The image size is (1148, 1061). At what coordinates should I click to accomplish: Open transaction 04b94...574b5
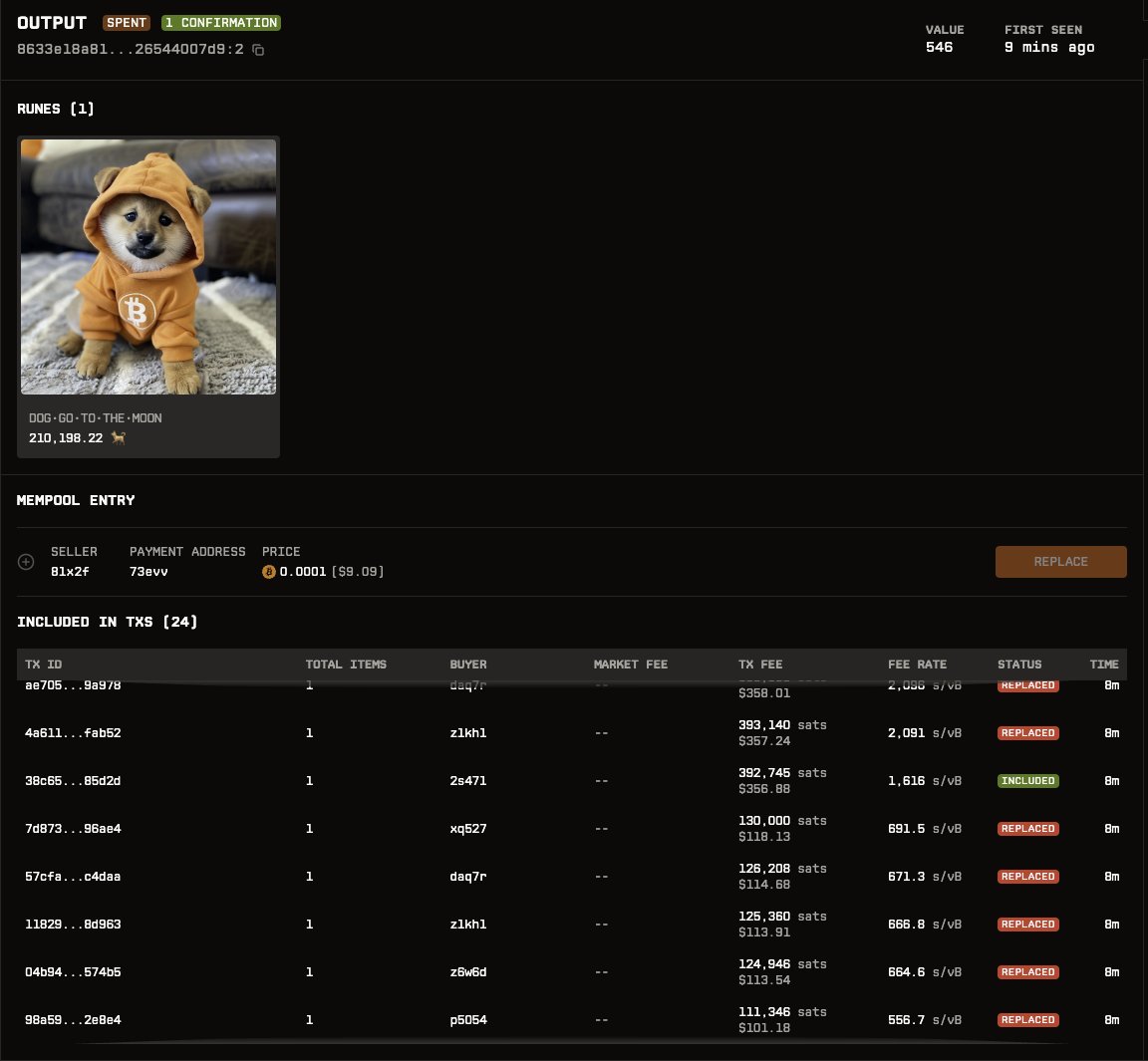click(73, 972)
